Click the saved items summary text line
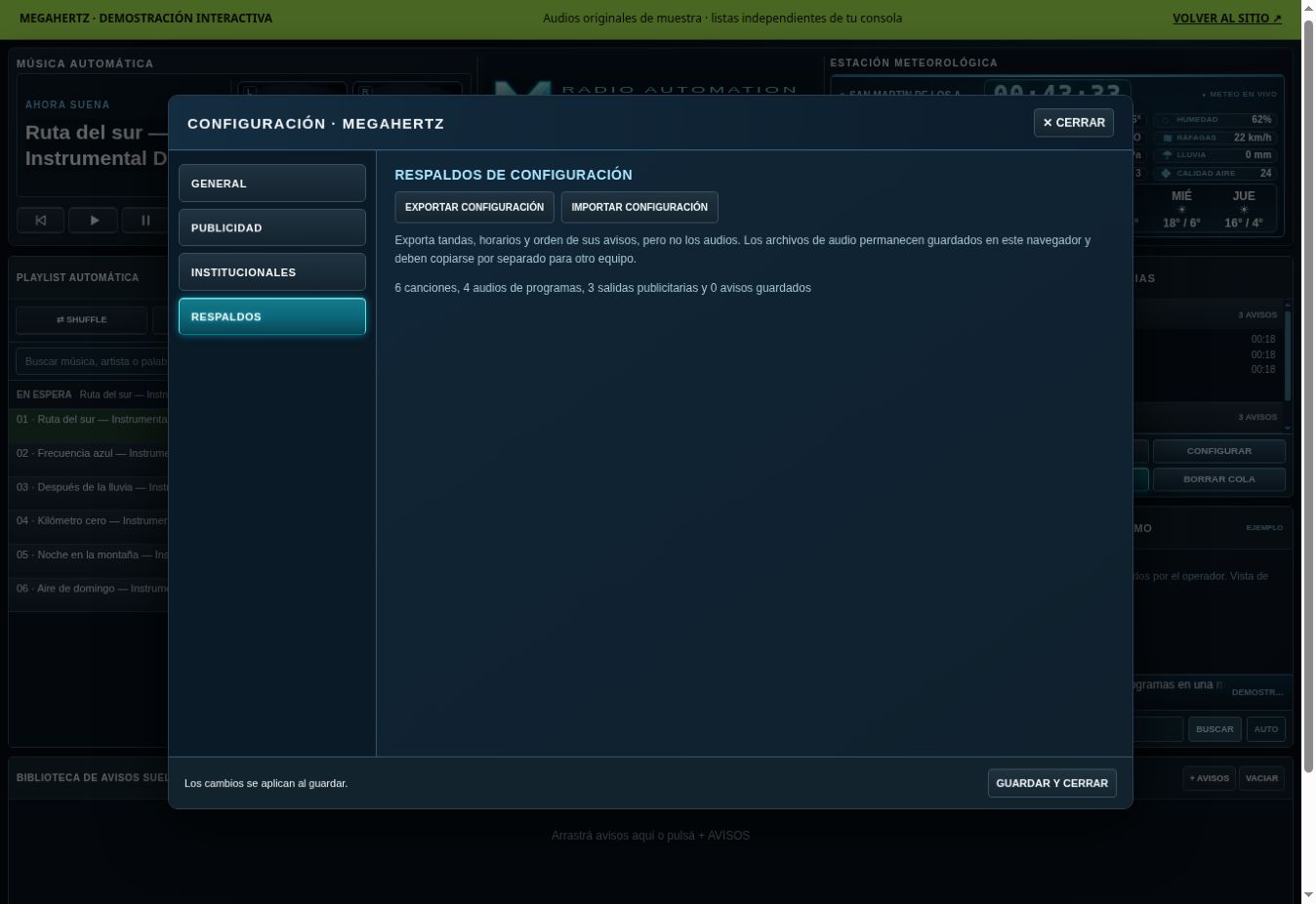 [x=602, y=288]
